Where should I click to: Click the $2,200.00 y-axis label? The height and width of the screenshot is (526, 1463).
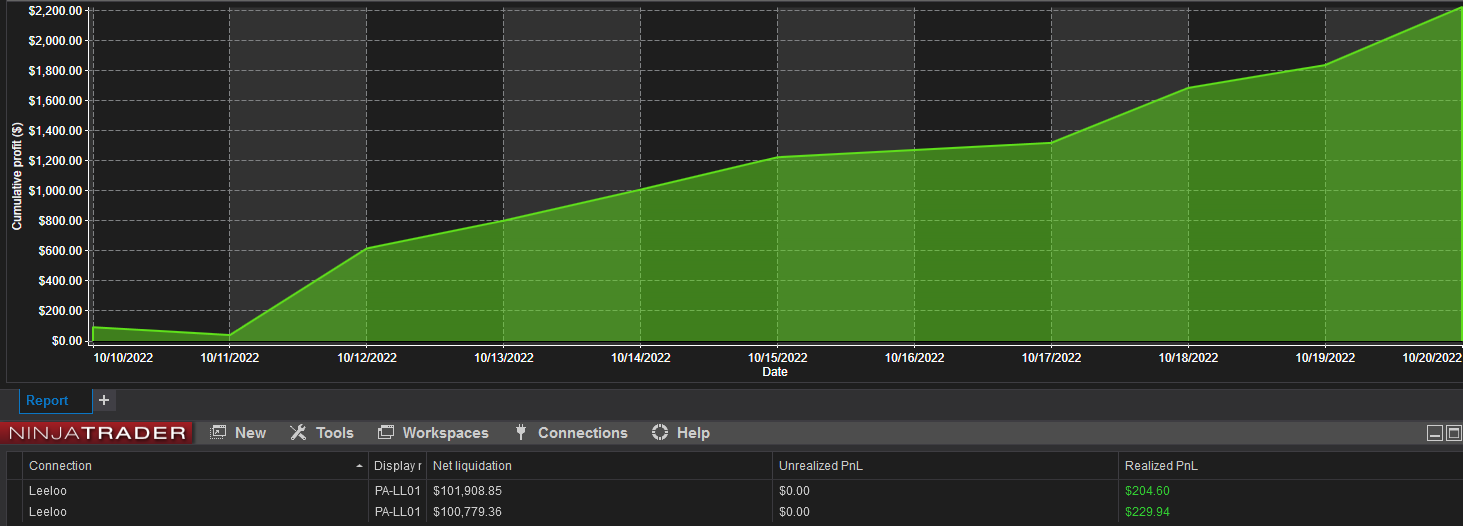55,11
